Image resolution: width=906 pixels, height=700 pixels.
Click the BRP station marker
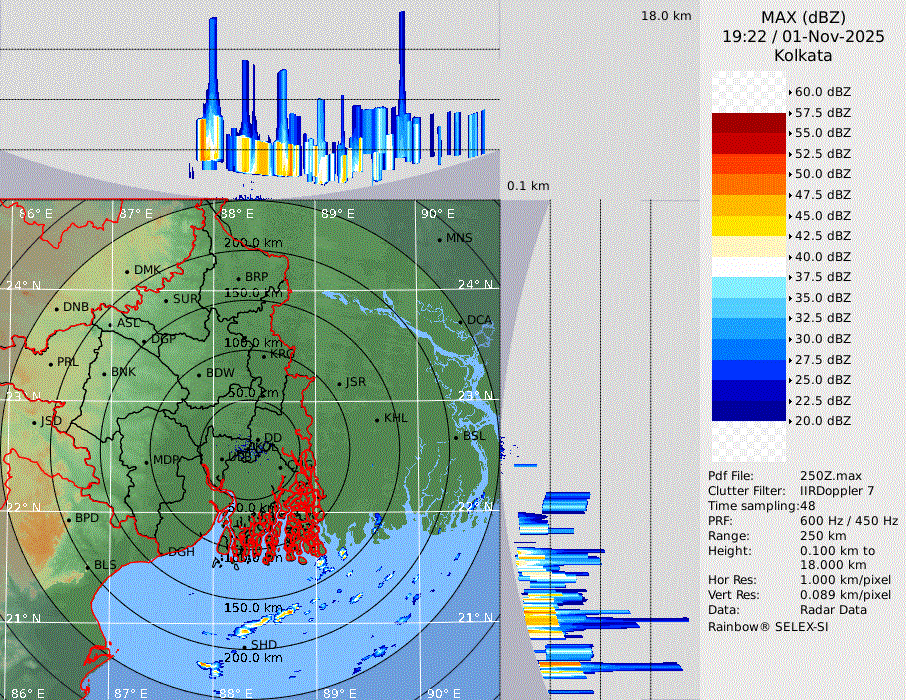click(x=238, y=278)
